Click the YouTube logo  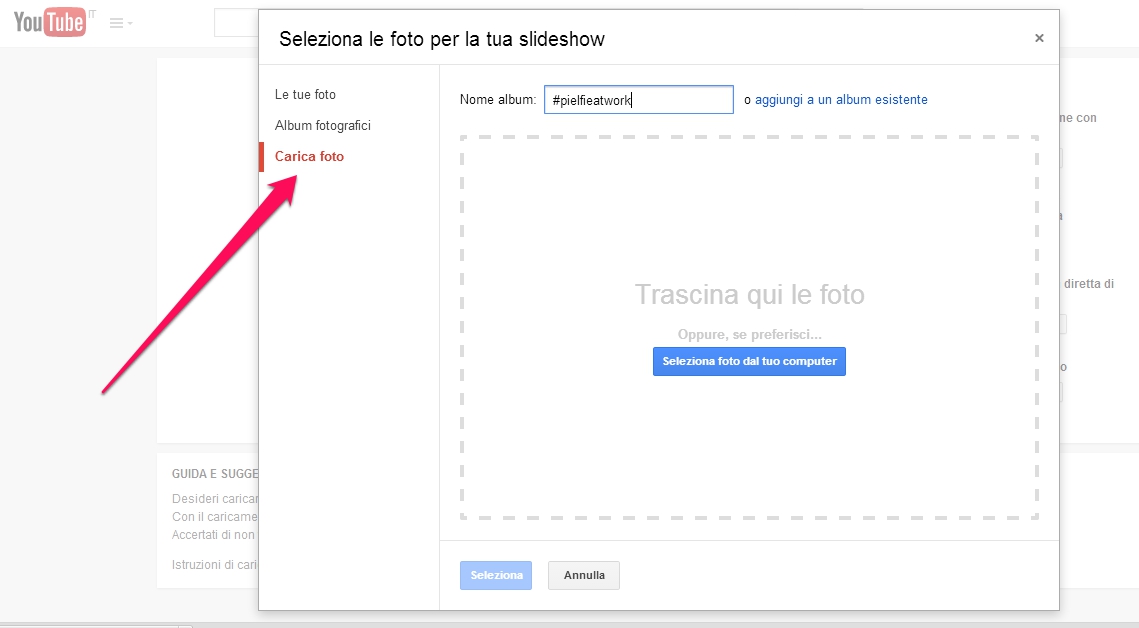pos(50,22)
